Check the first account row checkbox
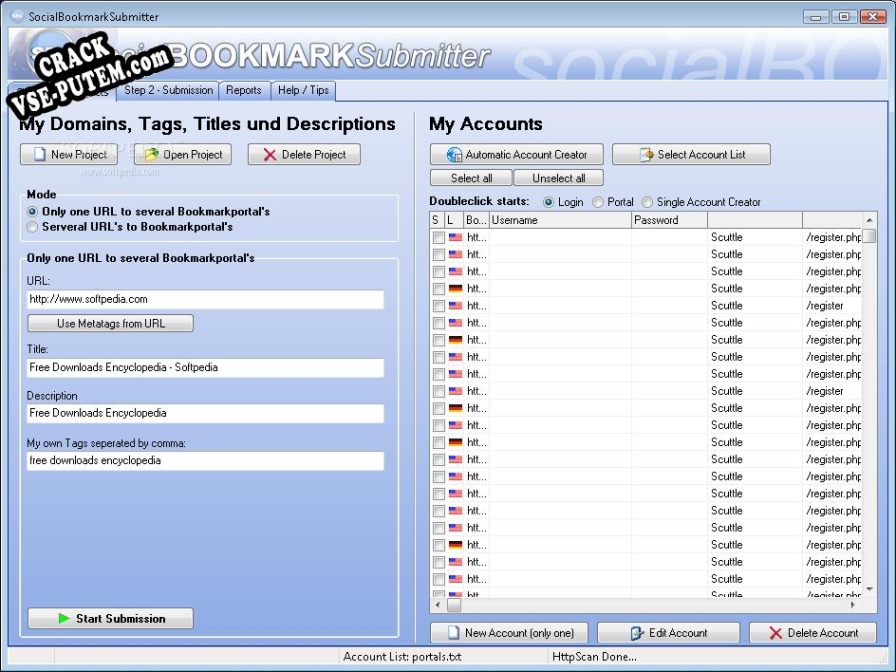896x672 pixels. [438, 238]
